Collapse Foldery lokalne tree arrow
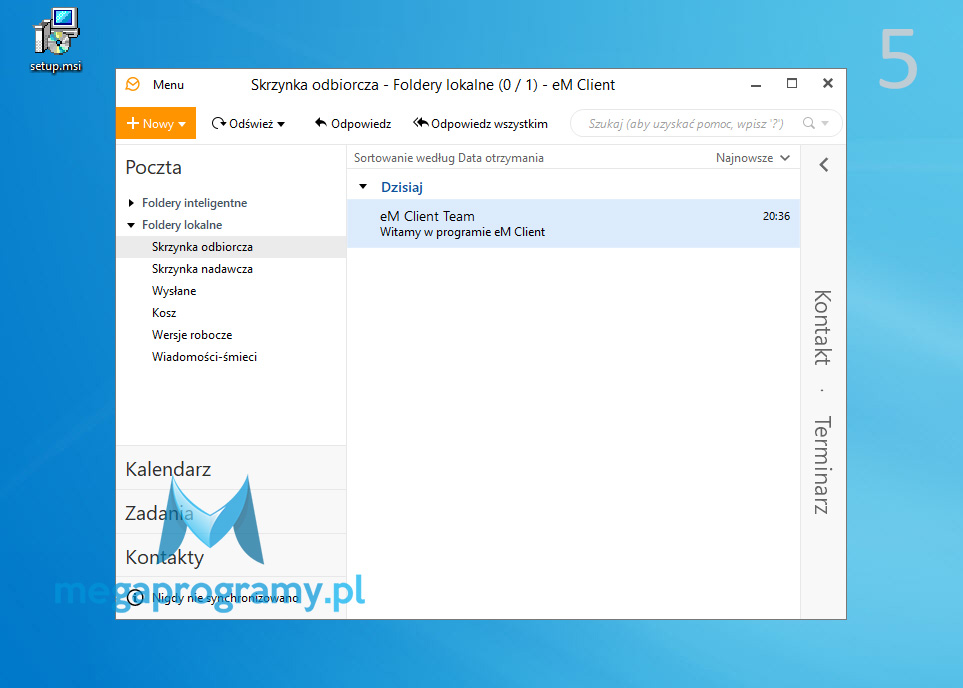Image resolution: width=963 pixels, height=688 pixels. tap(131, 225)
